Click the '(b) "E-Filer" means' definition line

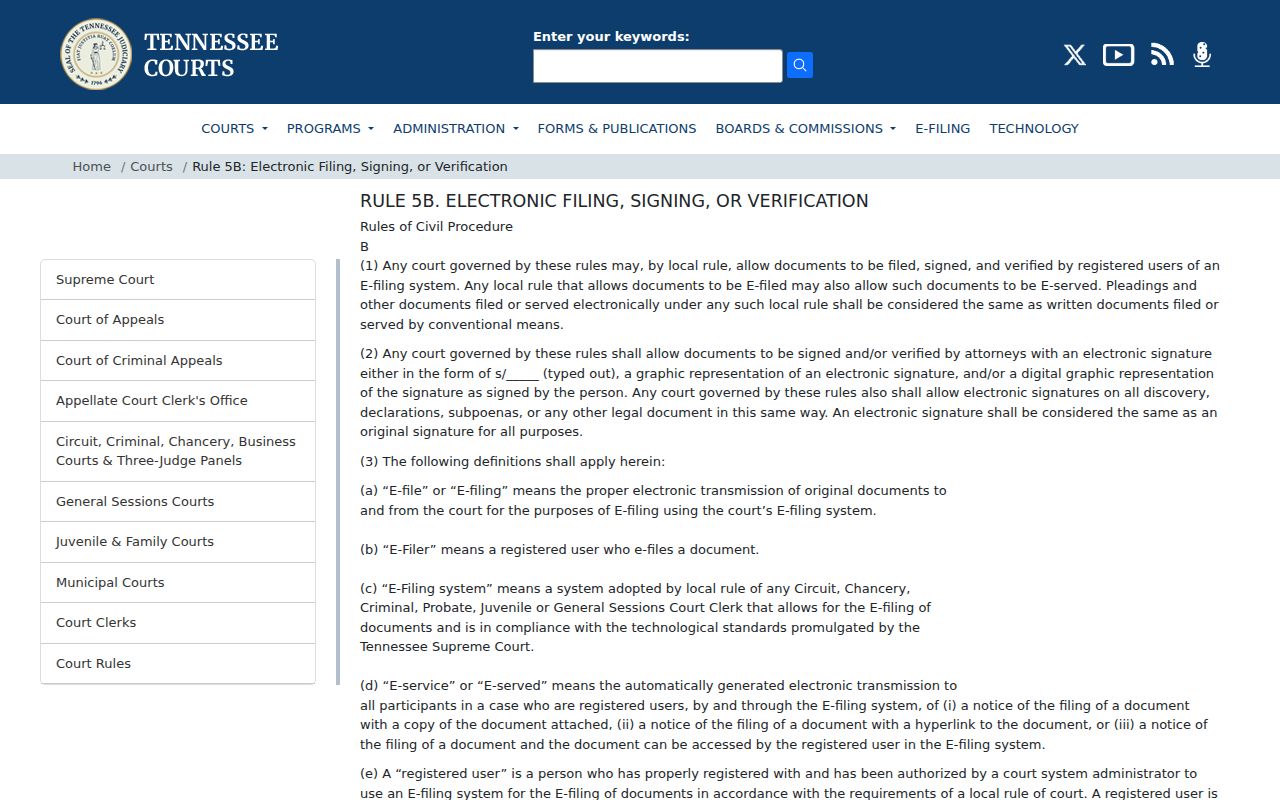(x=559, y=550)
